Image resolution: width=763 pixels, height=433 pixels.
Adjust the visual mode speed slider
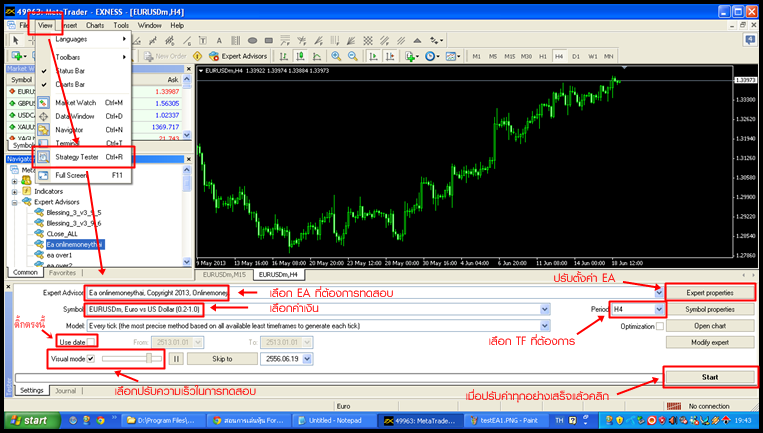149,359
